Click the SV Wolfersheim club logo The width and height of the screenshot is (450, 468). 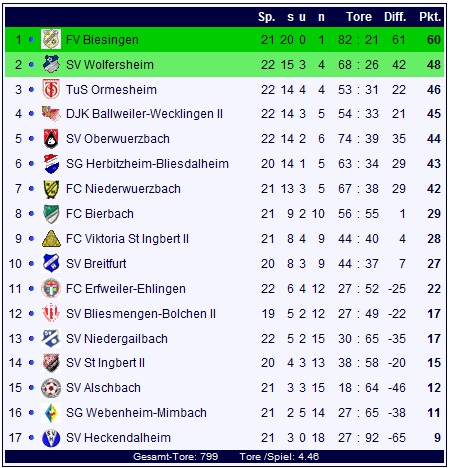(x=51, y=64)
